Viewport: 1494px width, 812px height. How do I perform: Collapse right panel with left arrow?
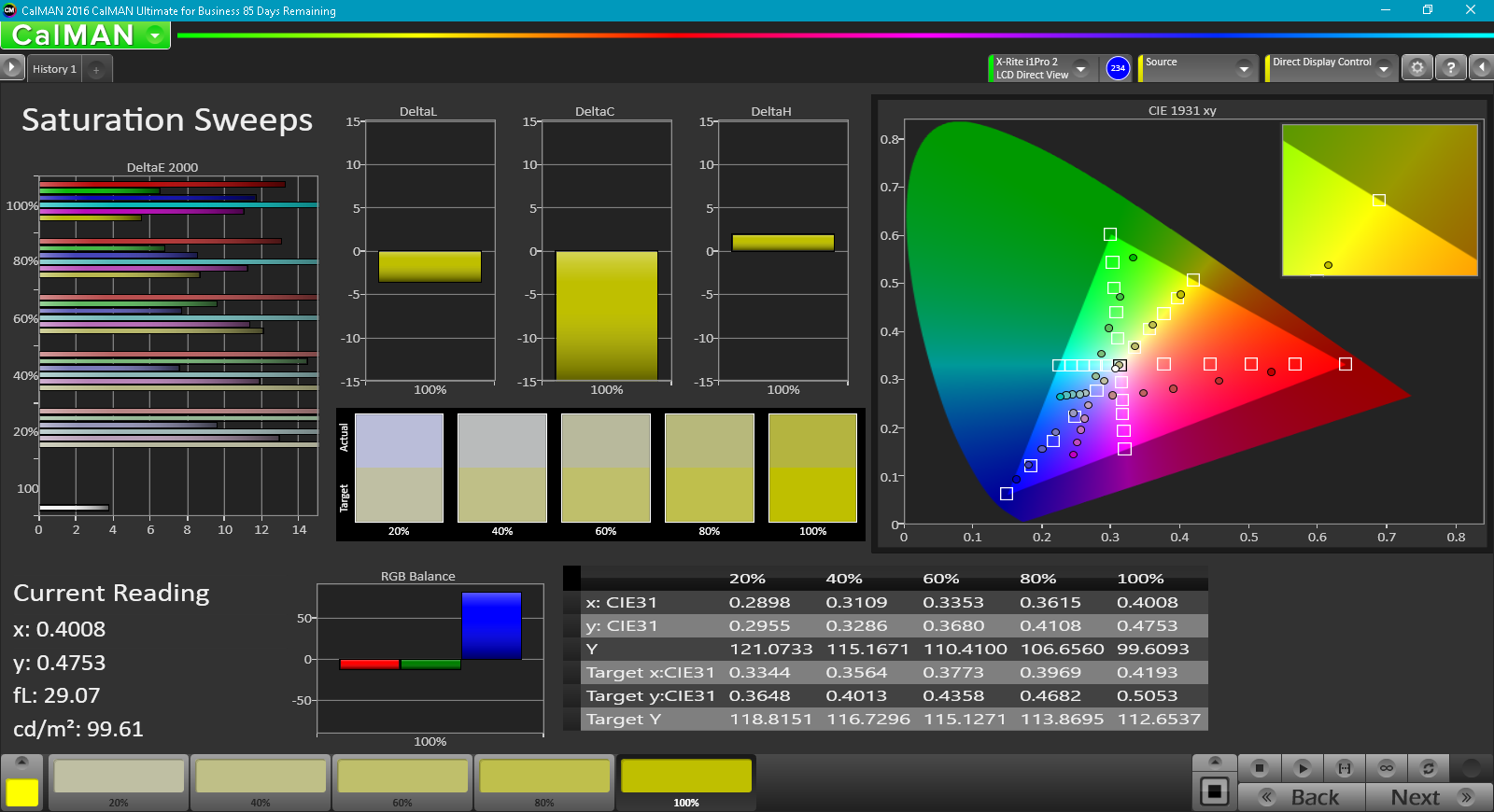pos(1481,68)
